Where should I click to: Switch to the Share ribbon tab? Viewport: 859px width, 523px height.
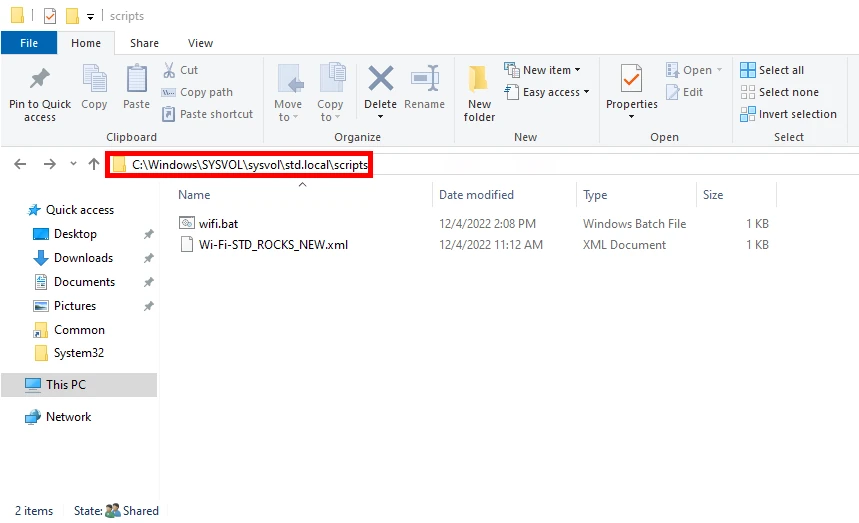coord(145,43)
